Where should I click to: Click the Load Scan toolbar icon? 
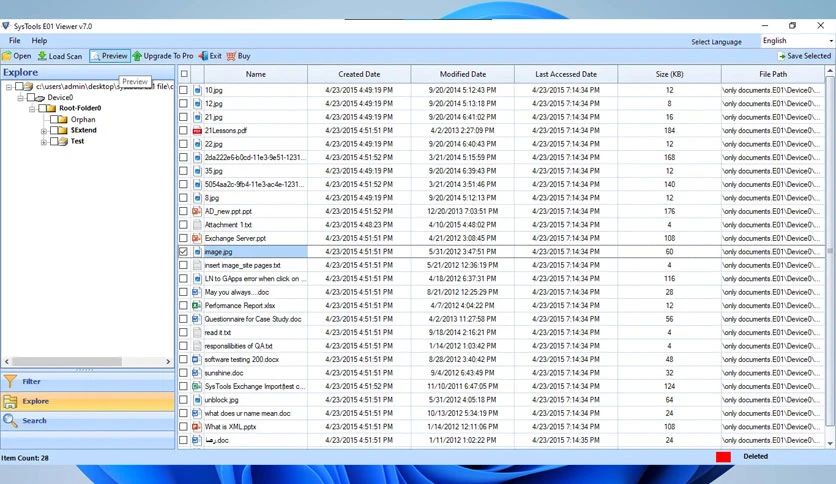click(x=42, y=56)
